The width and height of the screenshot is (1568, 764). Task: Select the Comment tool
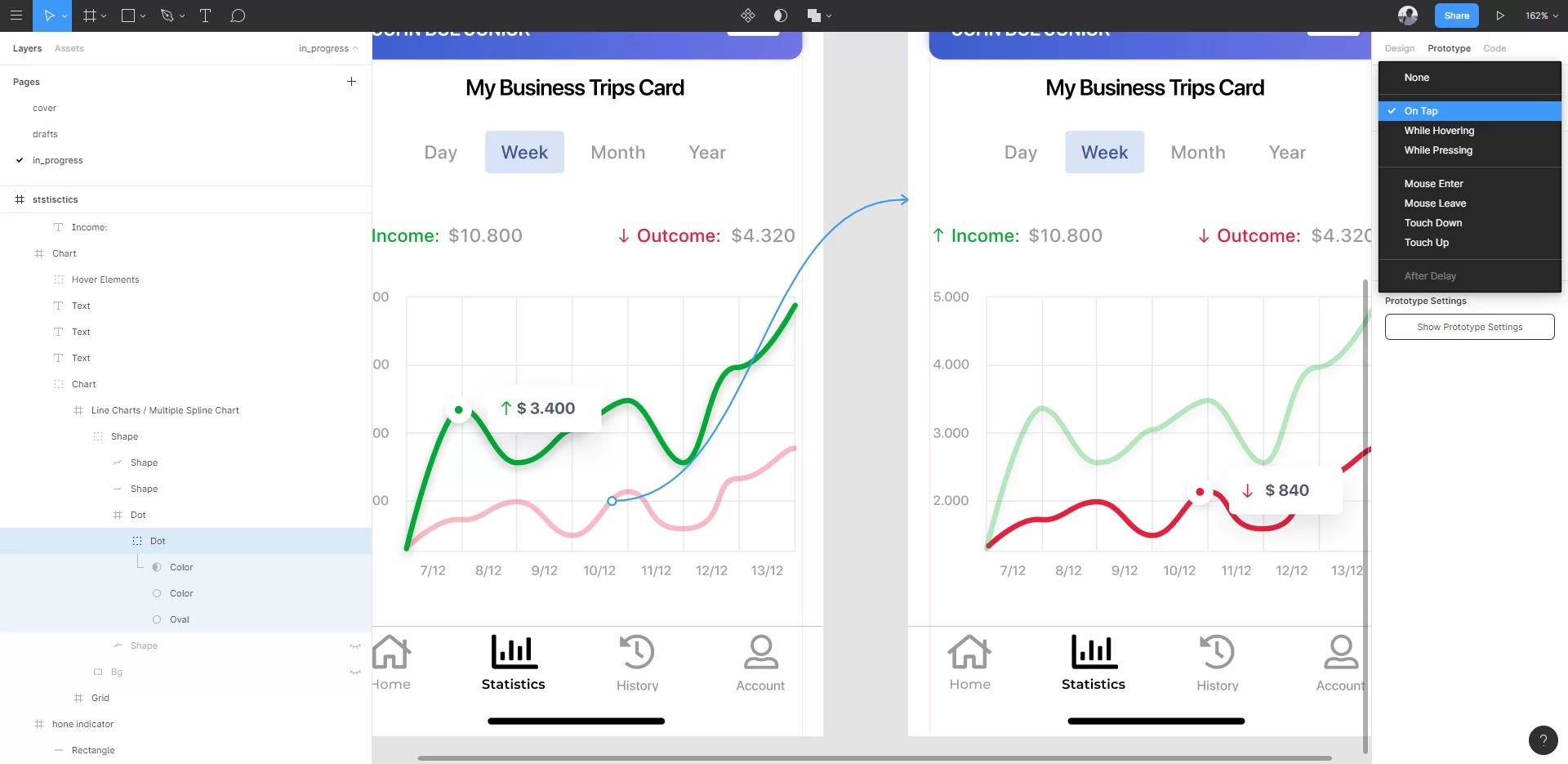[x=238, y=16]
